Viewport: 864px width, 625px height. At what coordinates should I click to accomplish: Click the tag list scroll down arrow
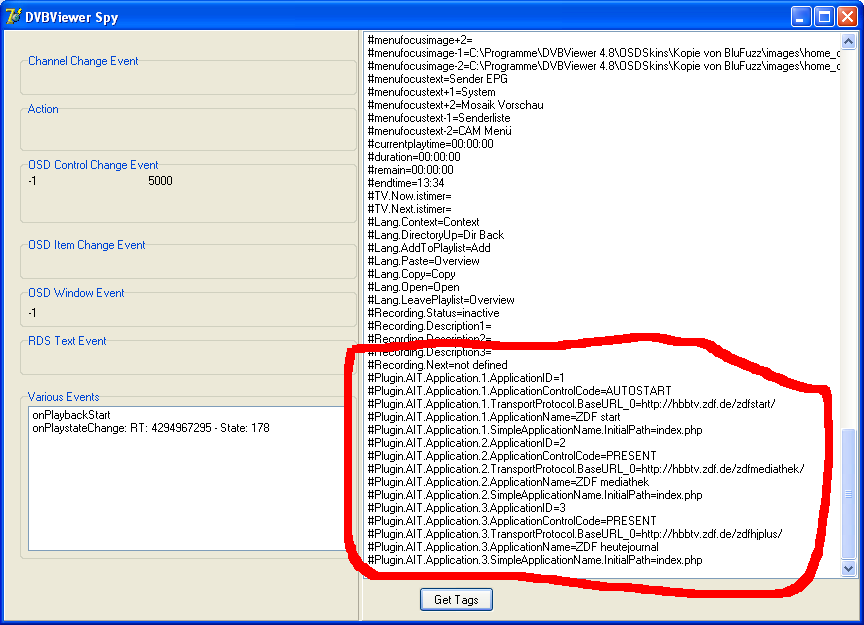[x=849, y=568]
